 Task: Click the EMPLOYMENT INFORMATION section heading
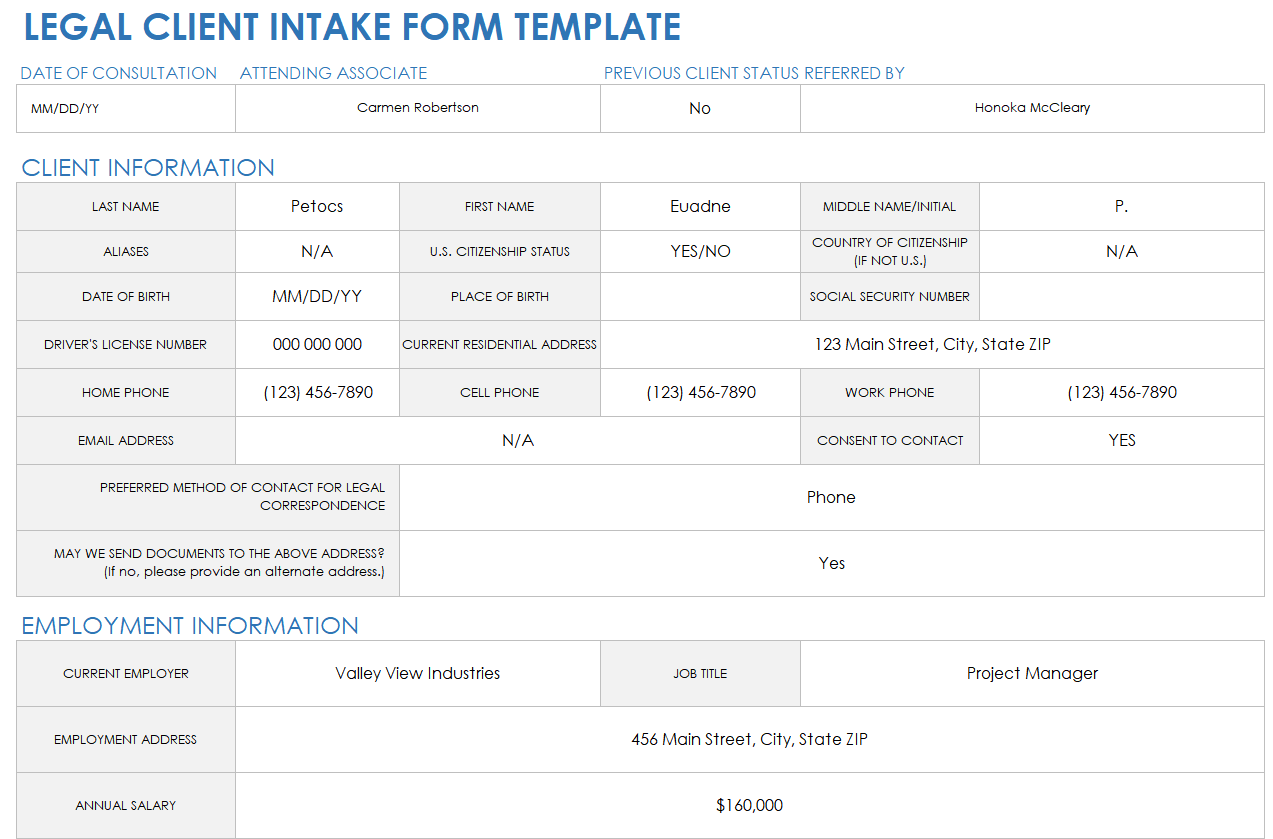point(190,626)
